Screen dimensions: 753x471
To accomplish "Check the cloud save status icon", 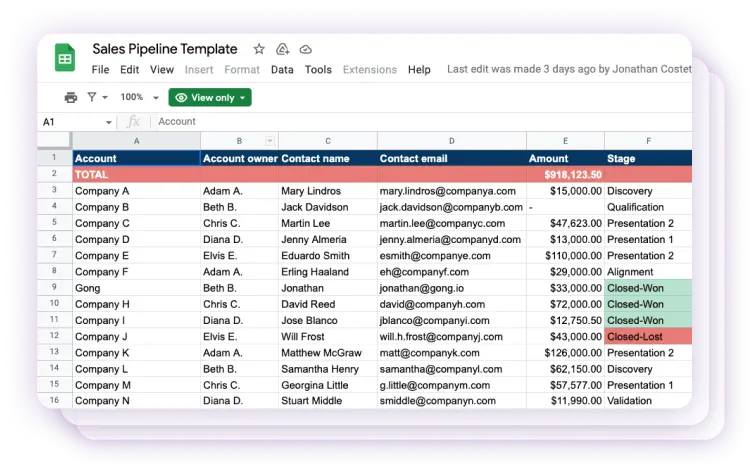I will coord(305,49).
